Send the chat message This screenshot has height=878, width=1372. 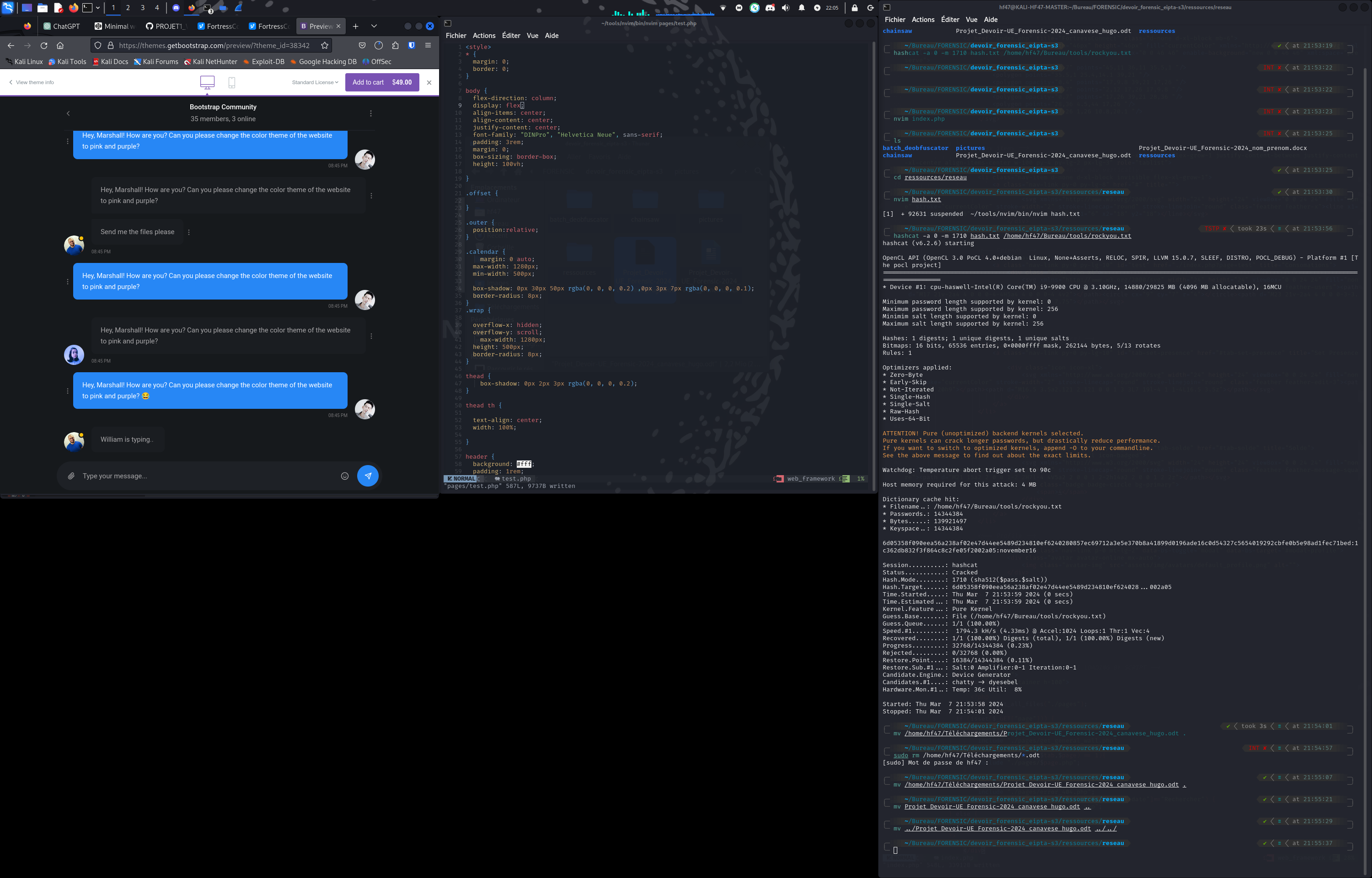click(368, 476)
